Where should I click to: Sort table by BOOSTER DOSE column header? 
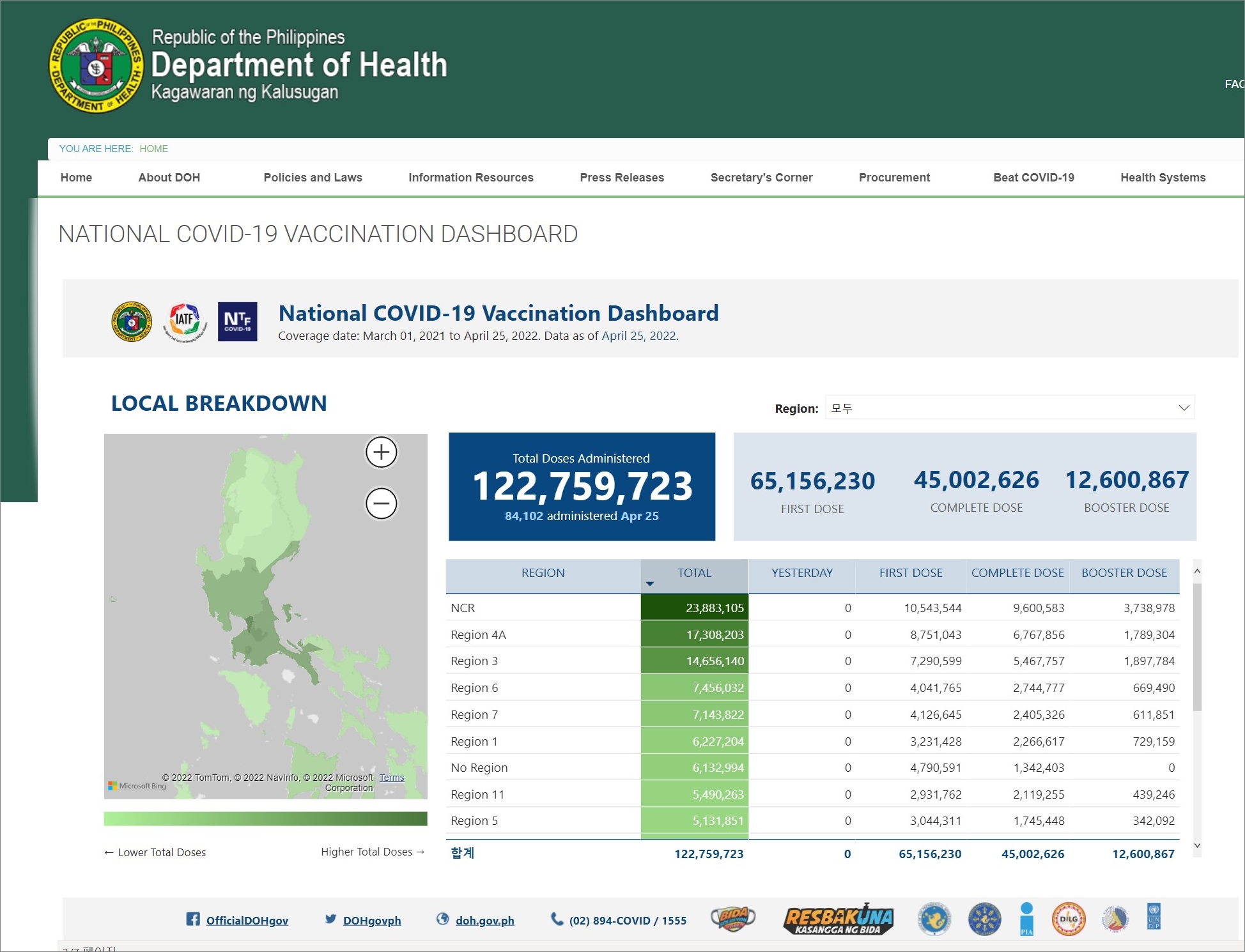click(x=1124, y=573)
